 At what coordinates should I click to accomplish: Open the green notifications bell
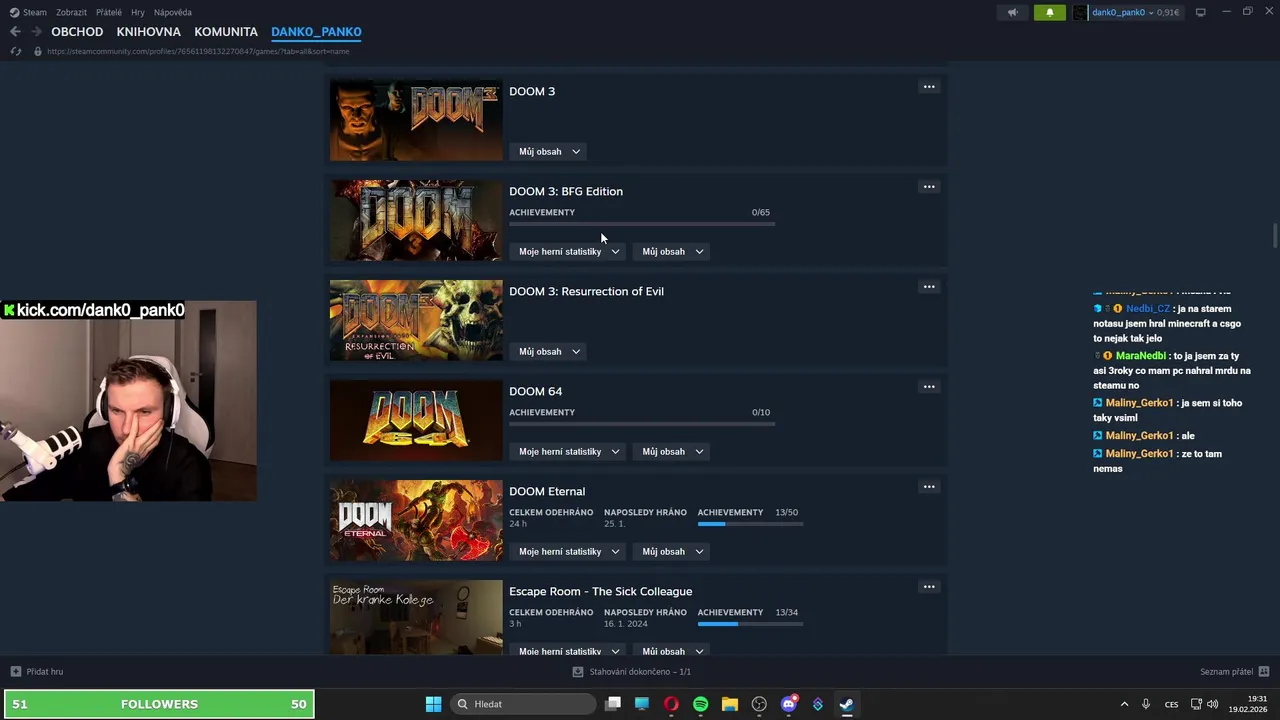click(1049, 12)
